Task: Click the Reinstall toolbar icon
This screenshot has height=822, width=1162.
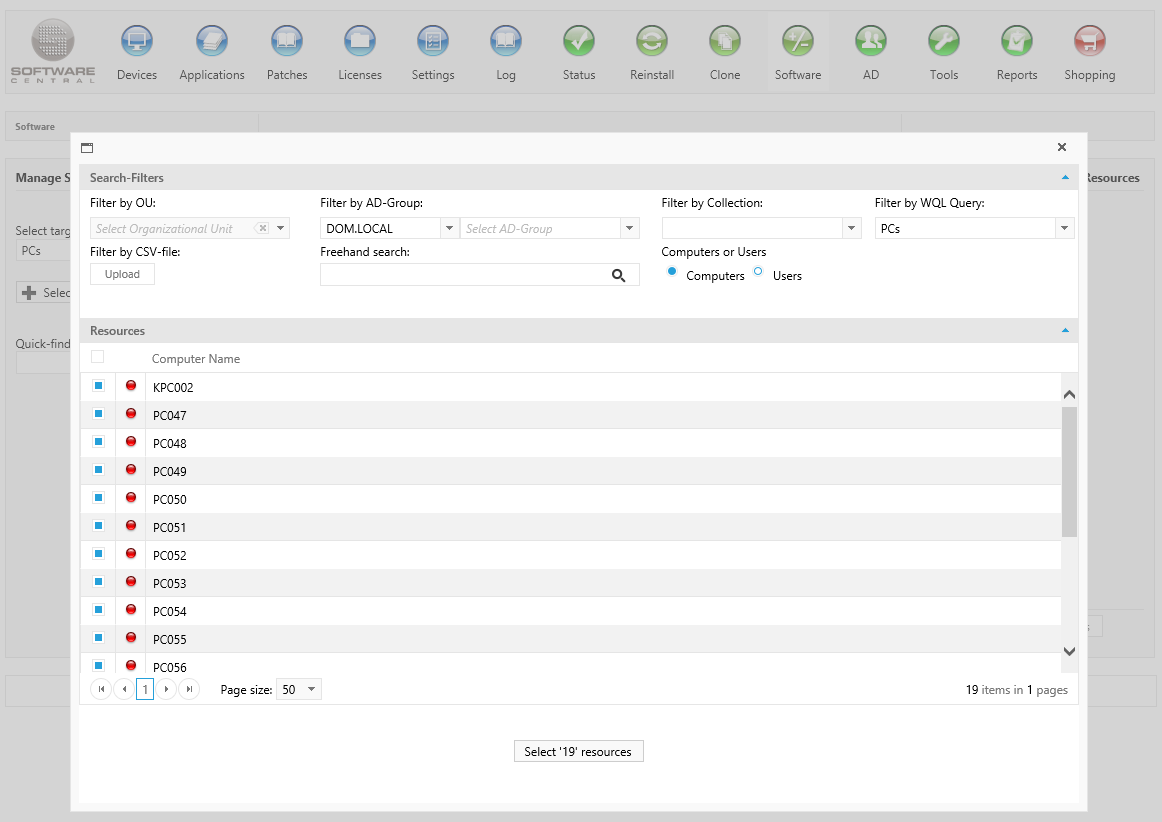Action: click(652, 43)
